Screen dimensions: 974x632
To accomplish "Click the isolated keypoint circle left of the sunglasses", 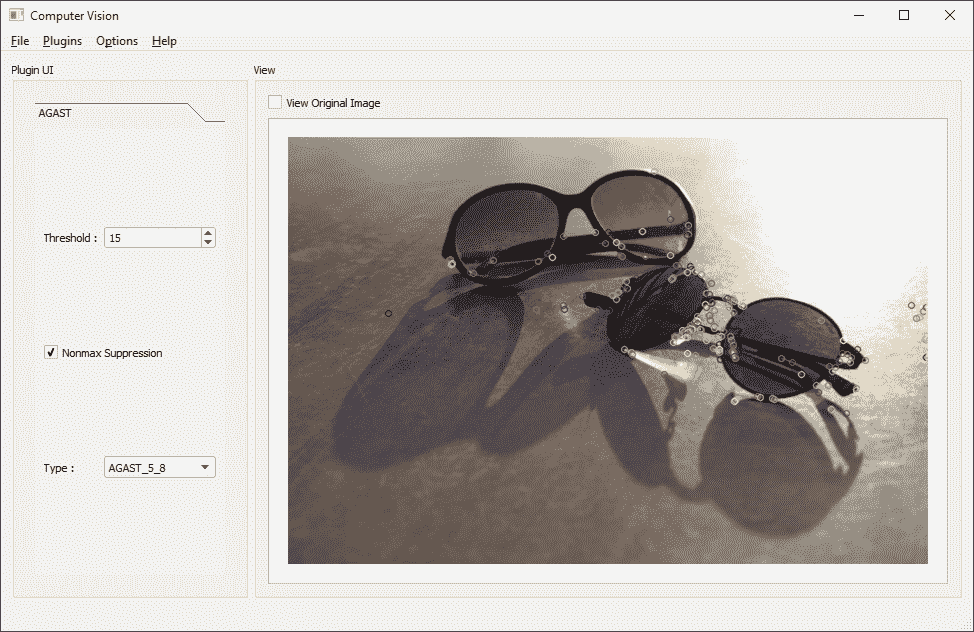I will (389, 313).
